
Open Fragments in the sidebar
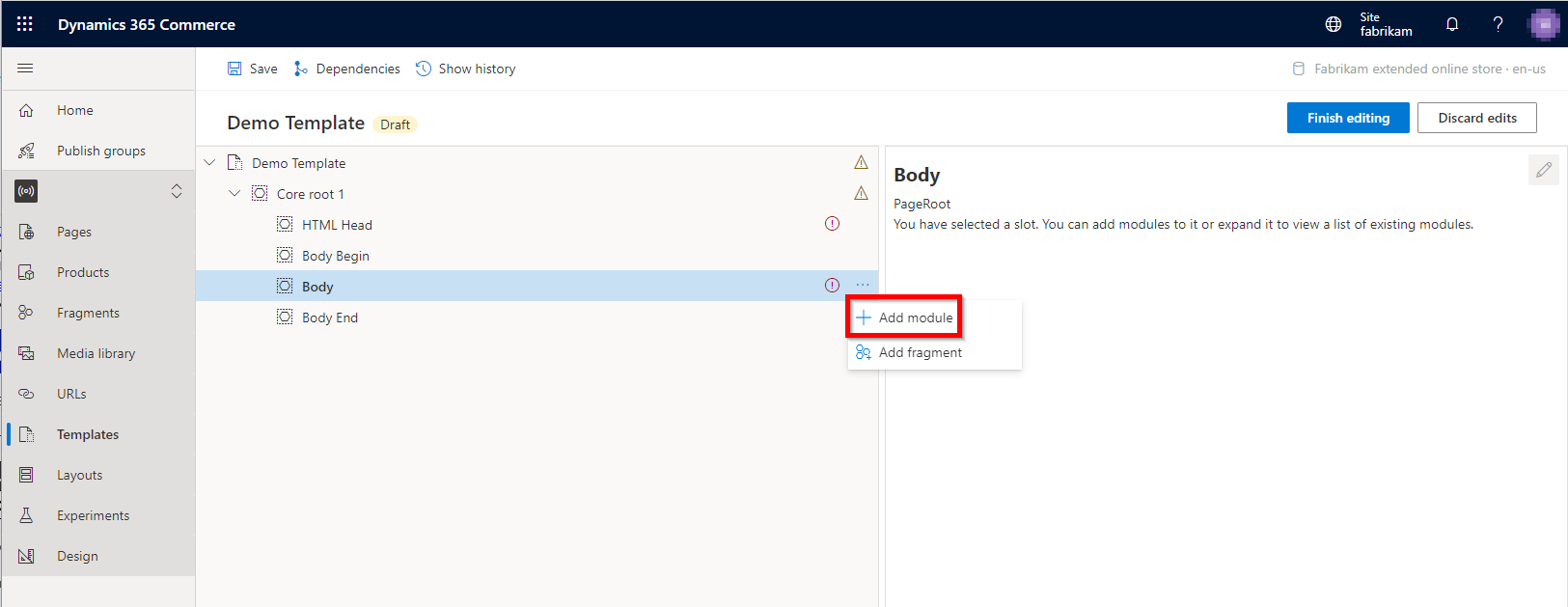98,313
